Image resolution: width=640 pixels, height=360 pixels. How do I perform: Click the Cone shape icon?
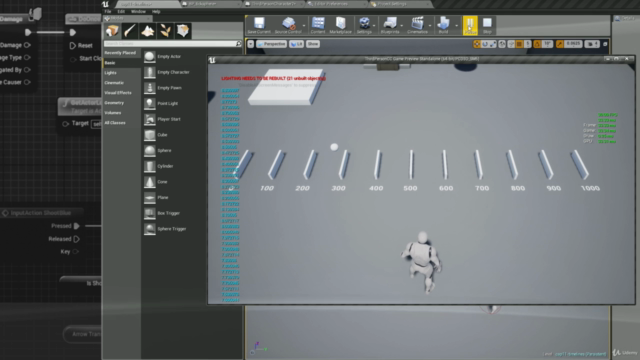click(x=149, y=182)
